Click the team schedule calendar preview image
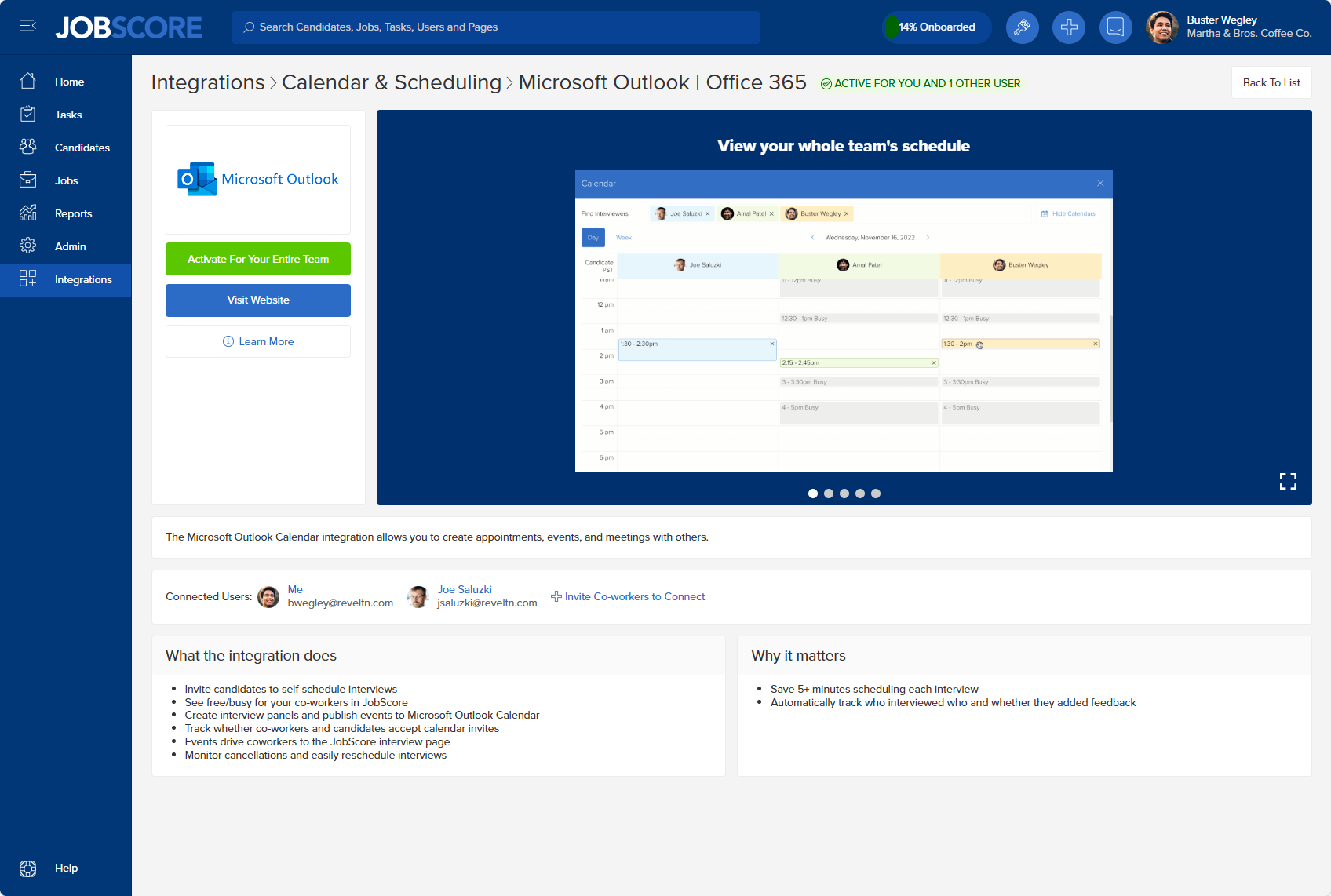The width and height of the screenshot is (1331, 896). pos(844,321)
